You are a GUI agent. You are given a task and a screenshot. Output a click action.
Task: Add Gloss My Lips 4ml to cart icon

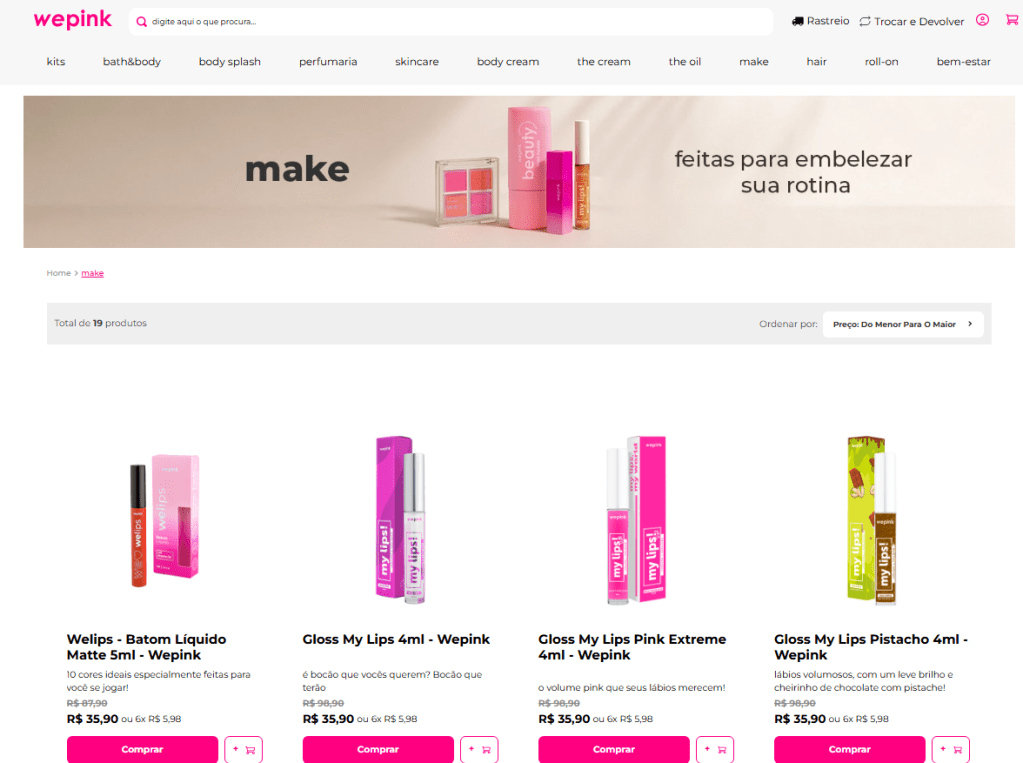coord(479,749)
